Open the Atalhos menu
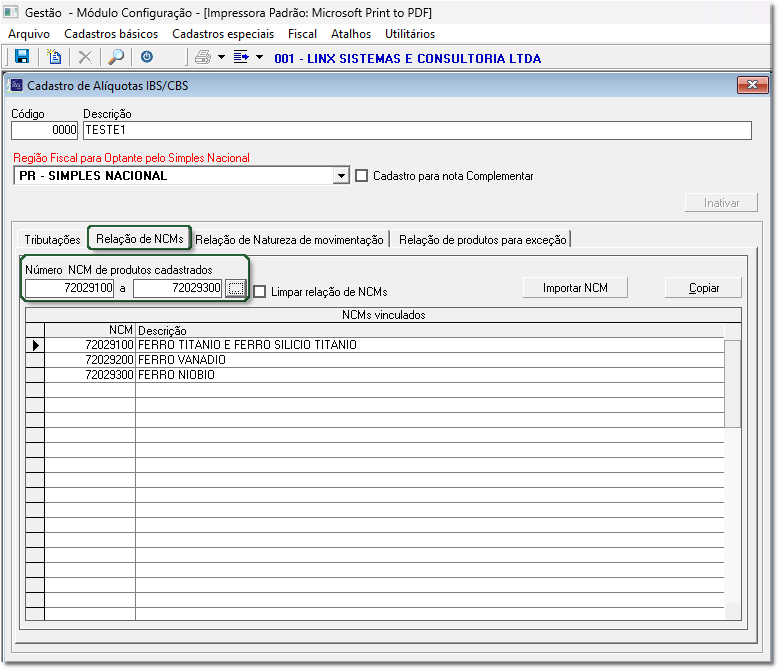 (x=351, y=34)
